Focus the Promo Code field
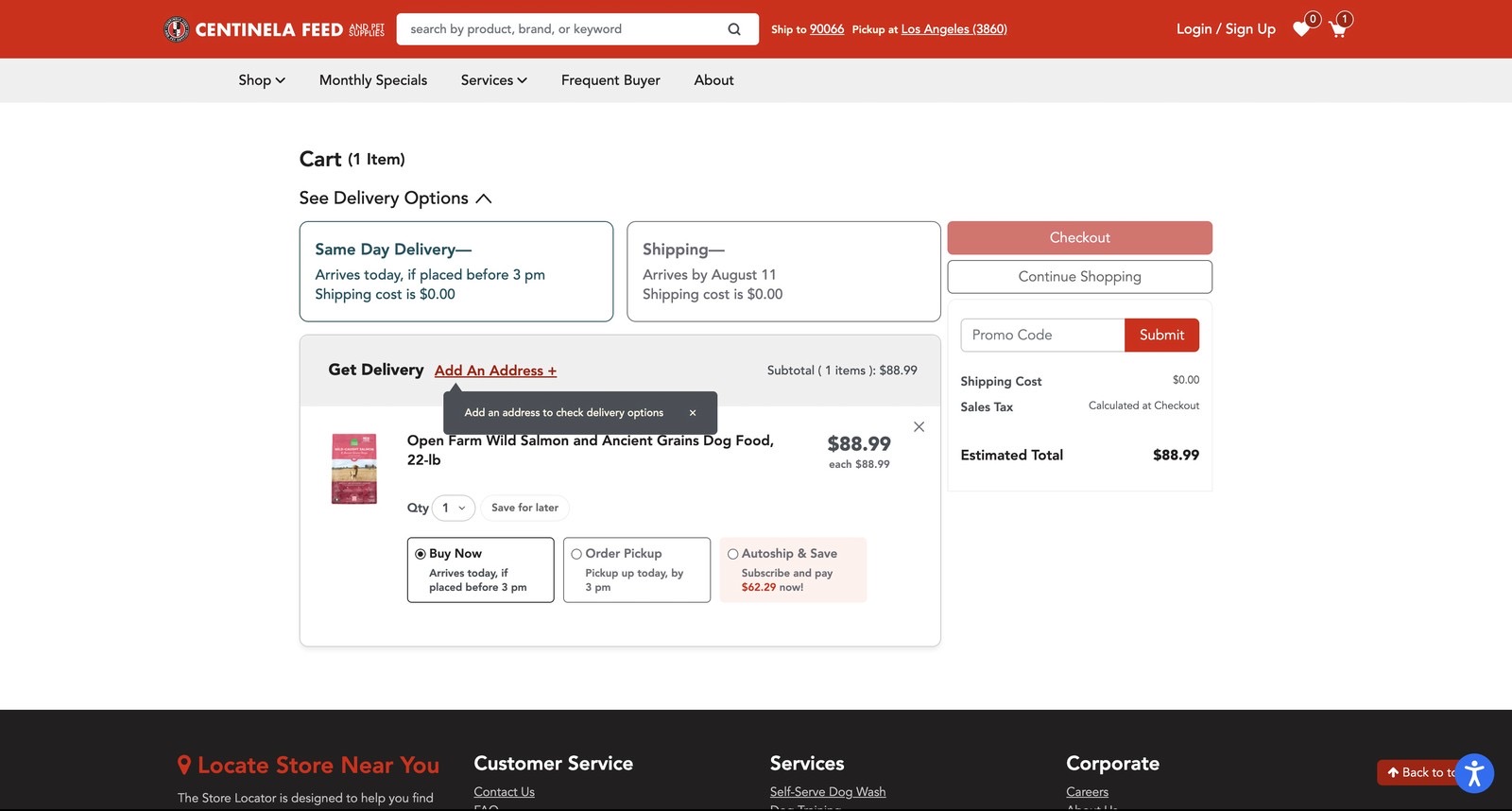 click(x=1042, y=336)
